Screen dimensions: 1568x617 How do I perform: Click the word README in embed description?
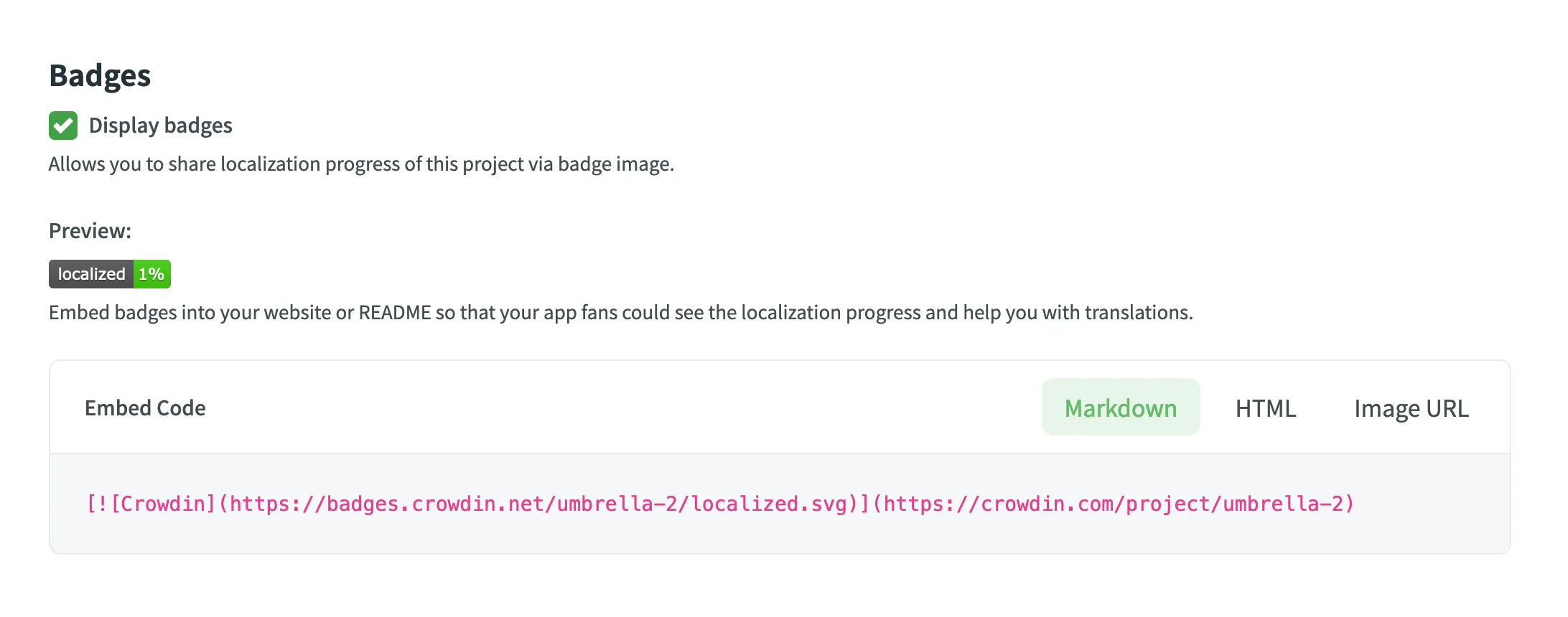395,313
